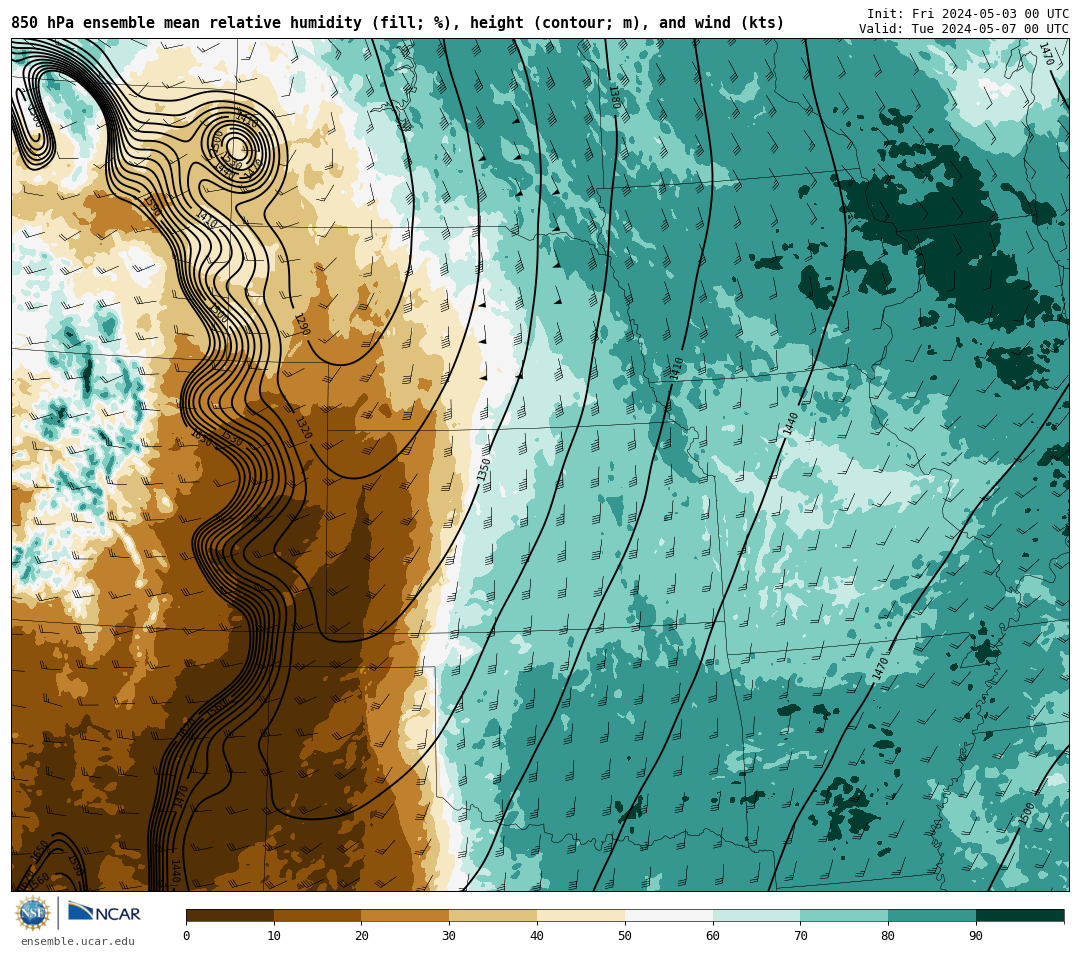Click the 90-100 dark green colorbar segment
Viewport: 1080px width, 954px height.
[x=1020, y=915]
